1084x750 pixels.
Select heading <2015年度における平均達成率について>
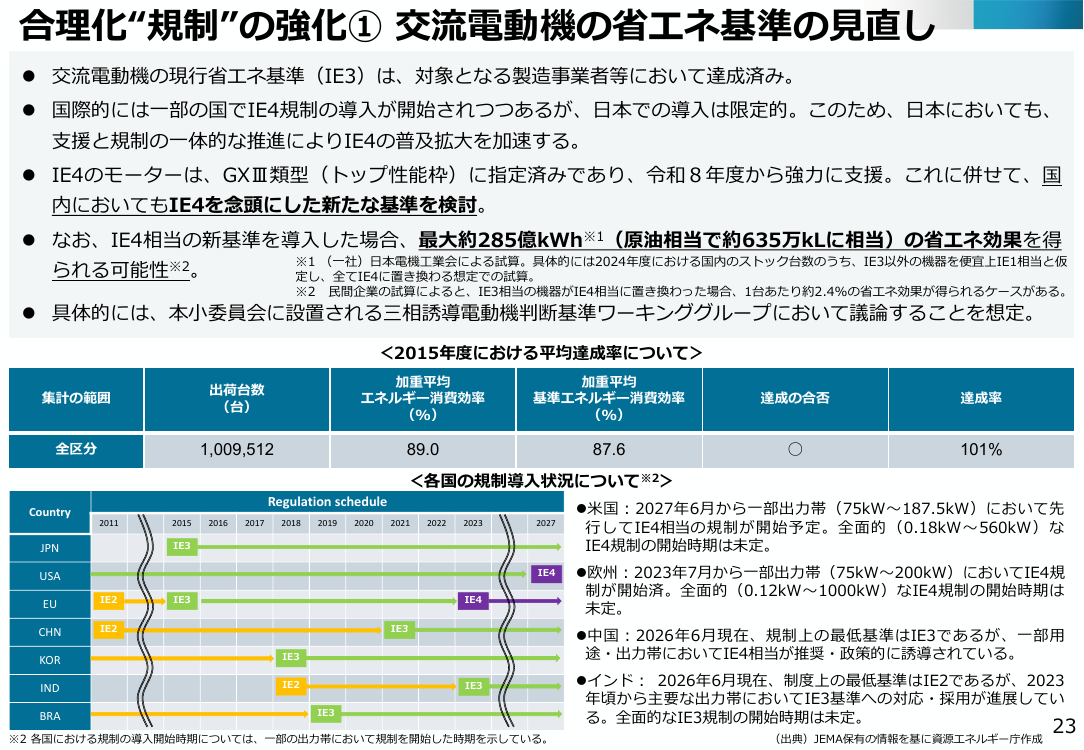point(541,353)
